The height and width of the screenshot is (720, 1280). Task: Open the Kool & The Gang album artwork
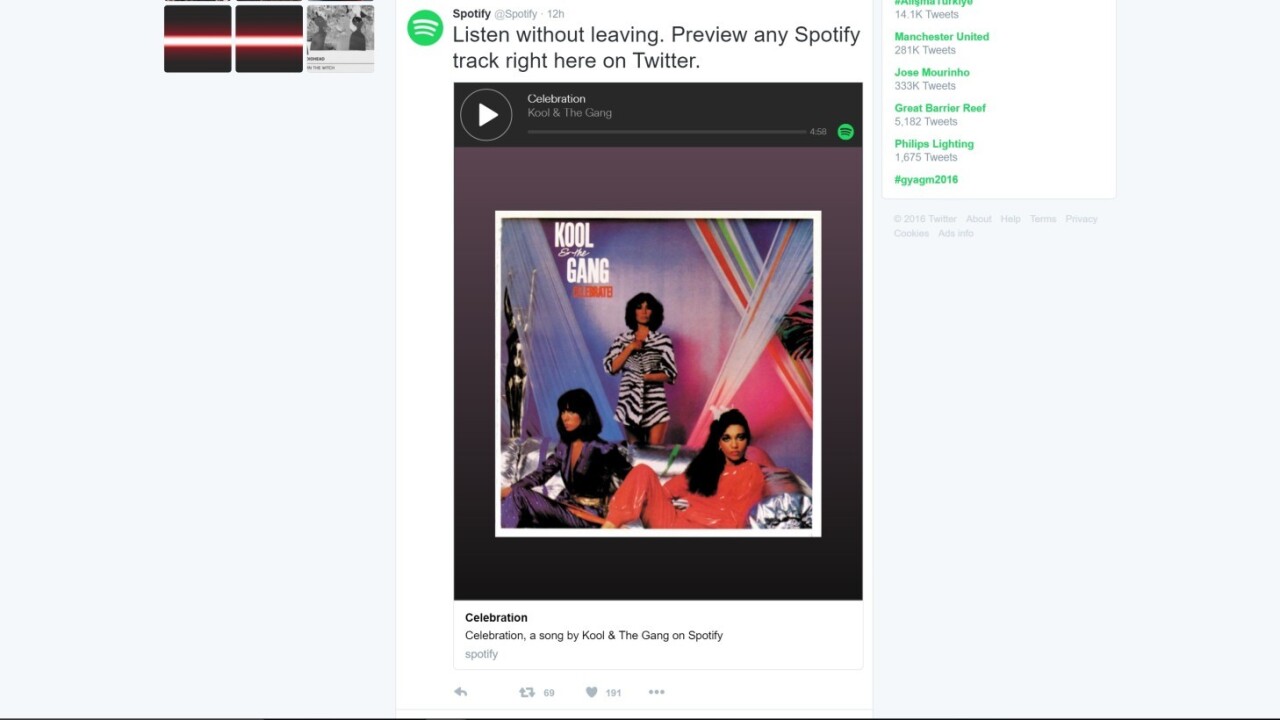(x=658, y=374)
